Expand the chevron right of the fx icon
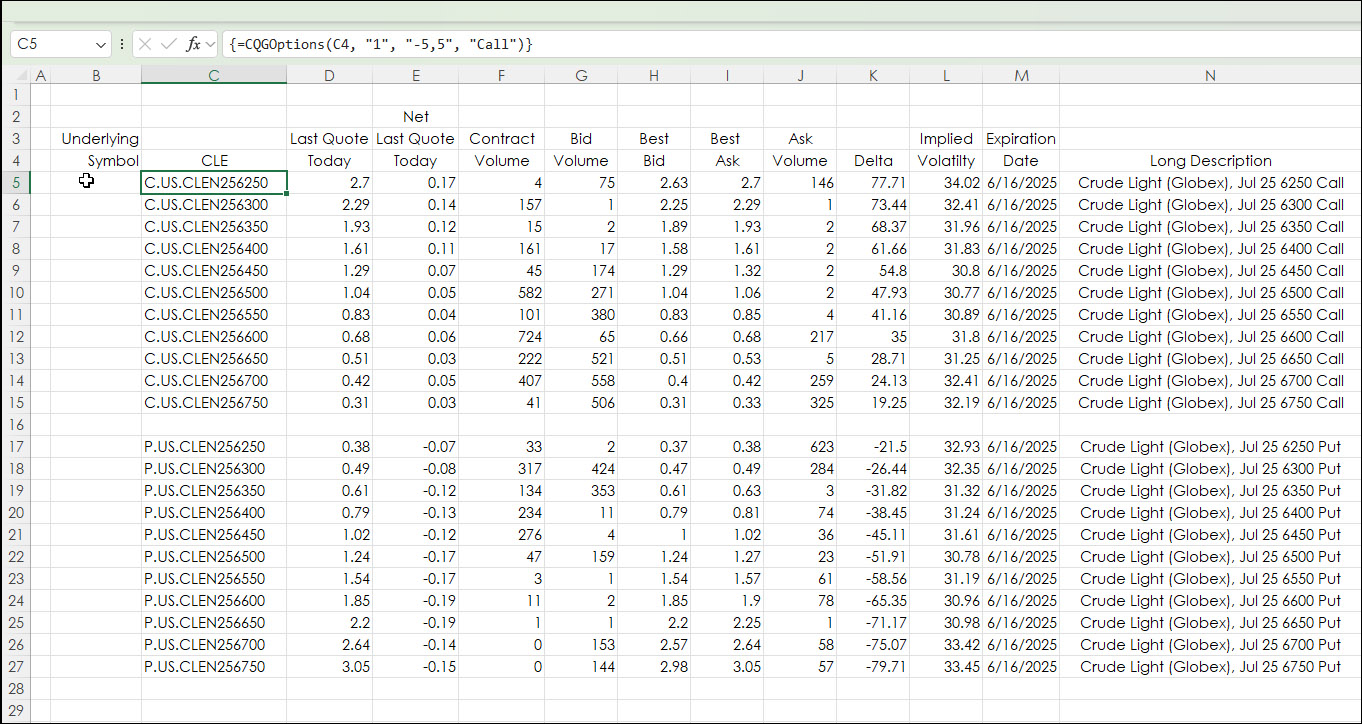1362x724 pixels. 211,44
